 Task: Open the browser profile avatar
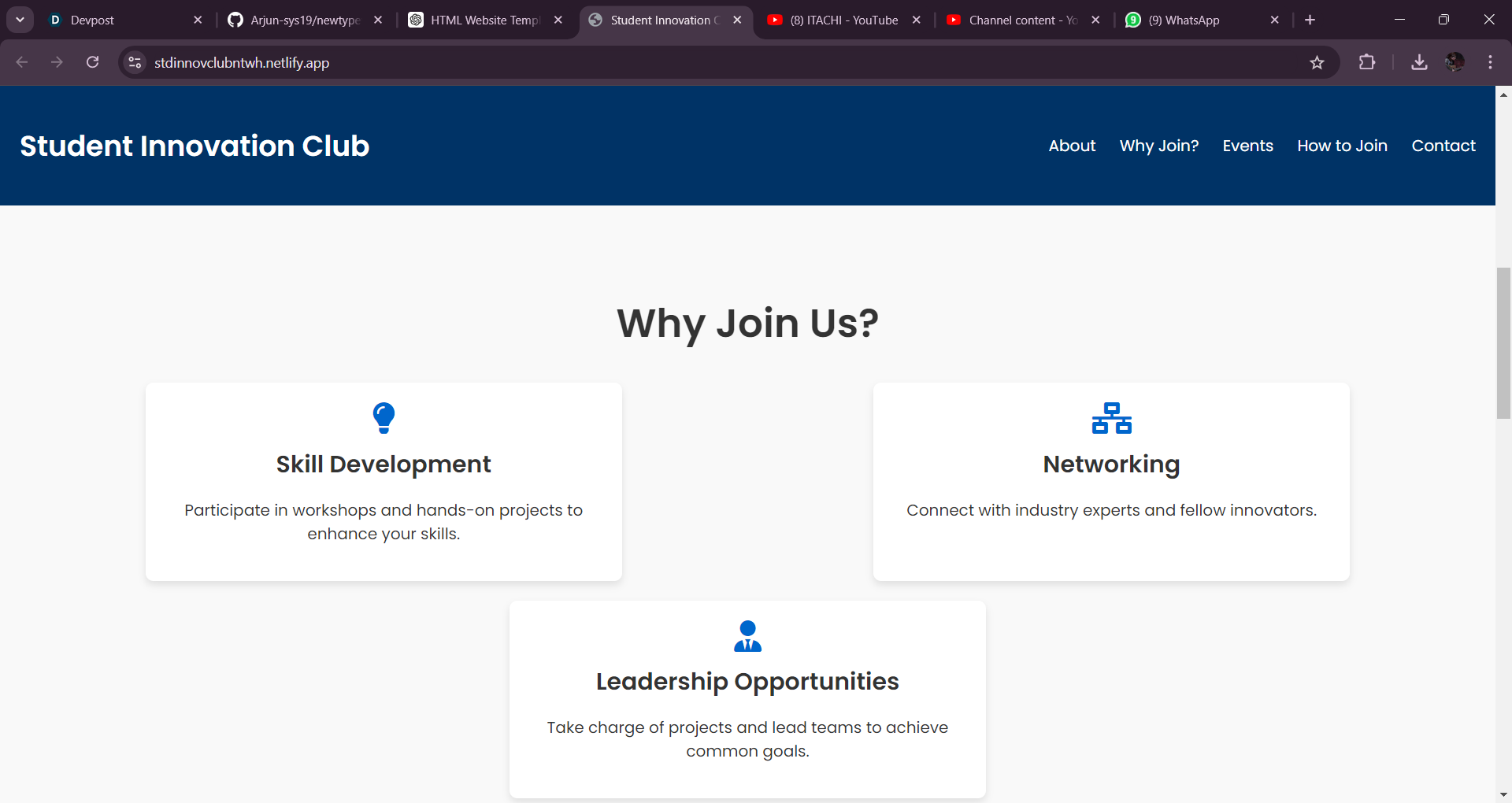pyautogui.click(x=1455, y=62)
